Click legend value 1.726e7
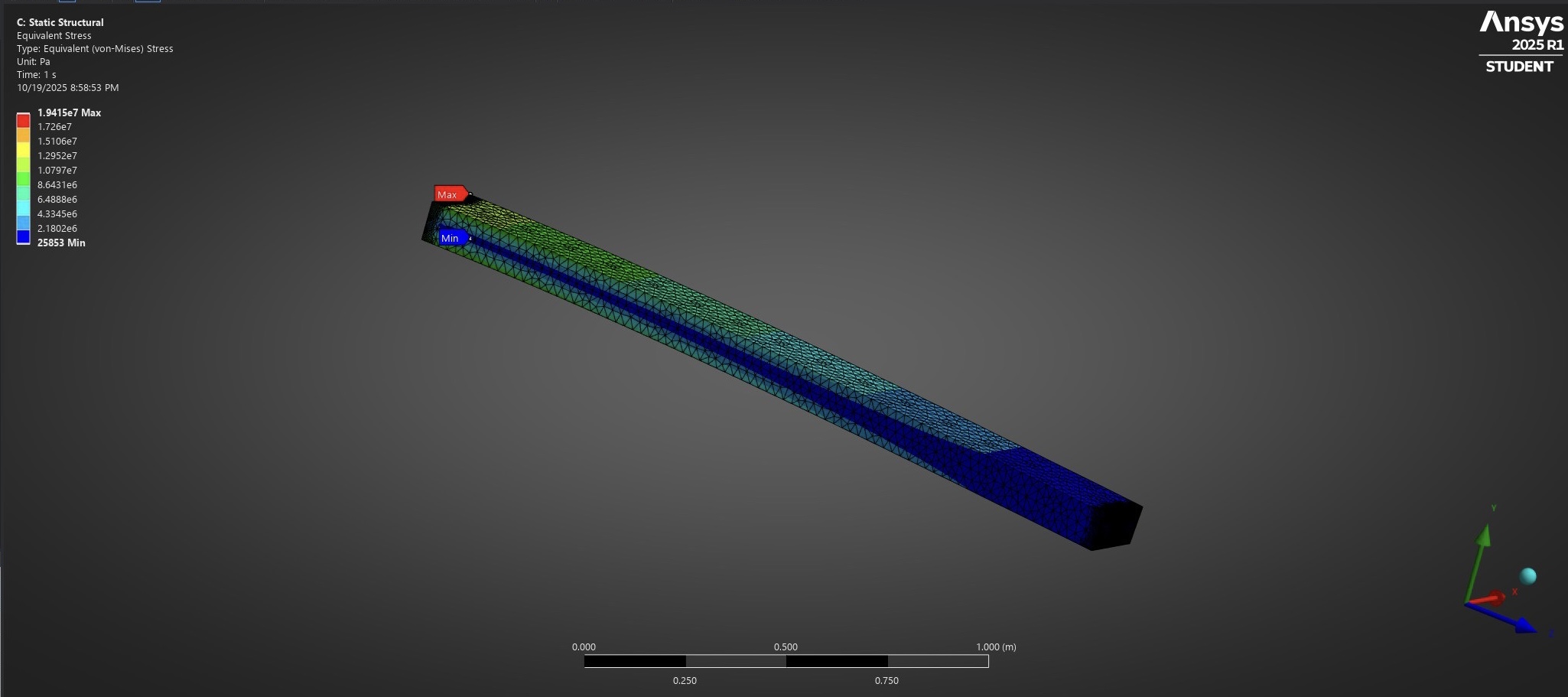Screen dimensions: 1568x697 pos(54,127)
